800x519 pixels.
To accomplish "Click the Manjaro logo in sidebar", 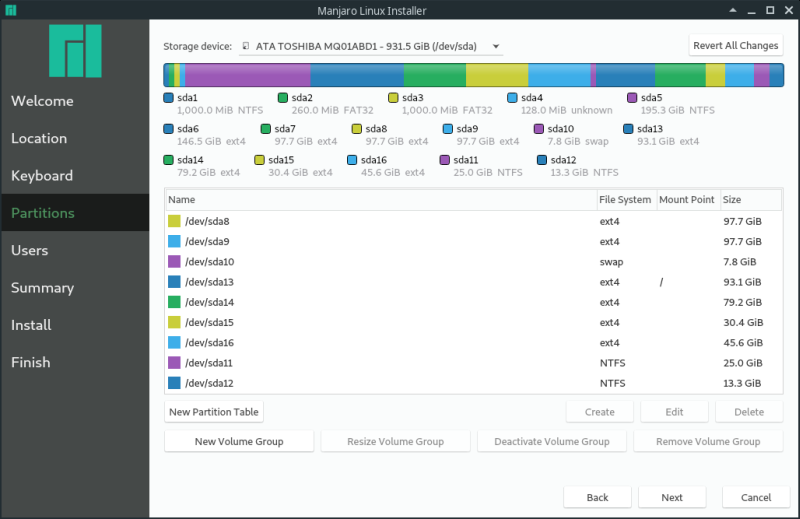I will (75, 51).
